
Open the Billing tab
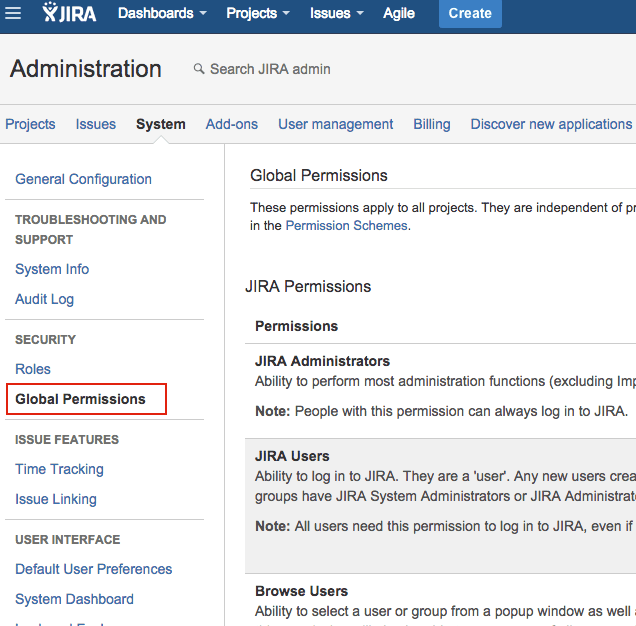coord(432,124)
